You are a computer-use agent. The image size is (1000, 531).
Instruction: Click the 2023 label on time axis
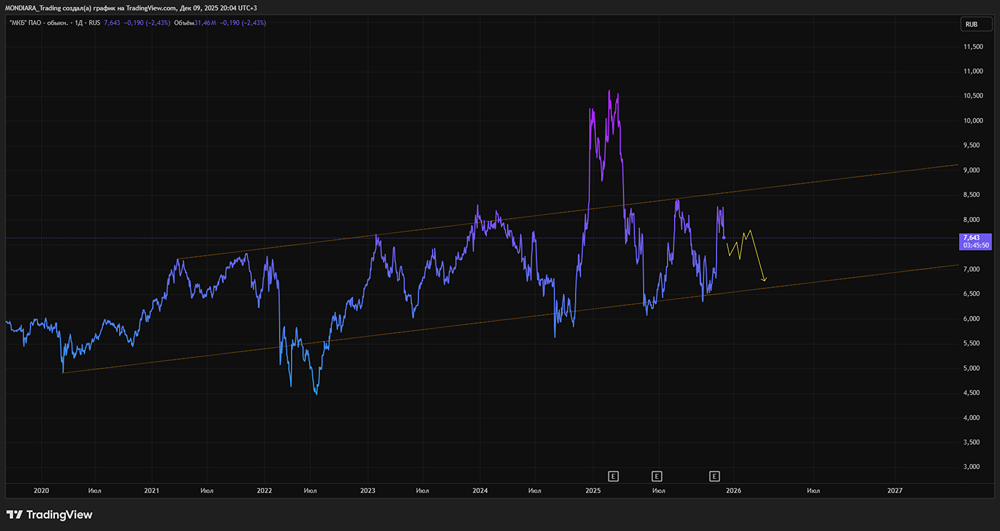pos(367,491)
